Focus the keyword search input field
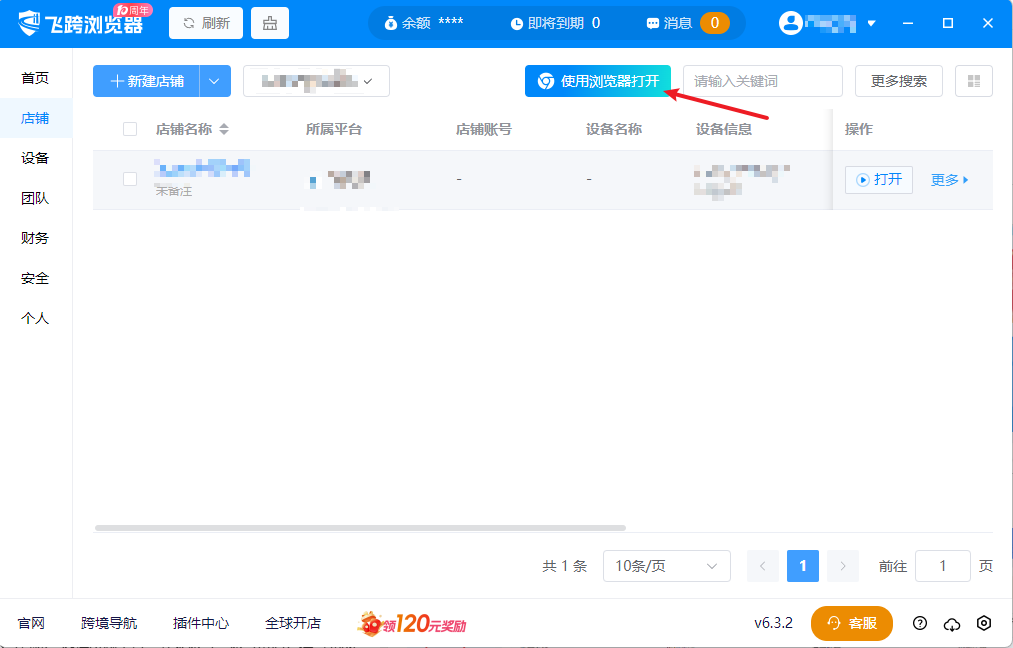Viewport: 1013px width, 648px height. click(x=762, y=81)
